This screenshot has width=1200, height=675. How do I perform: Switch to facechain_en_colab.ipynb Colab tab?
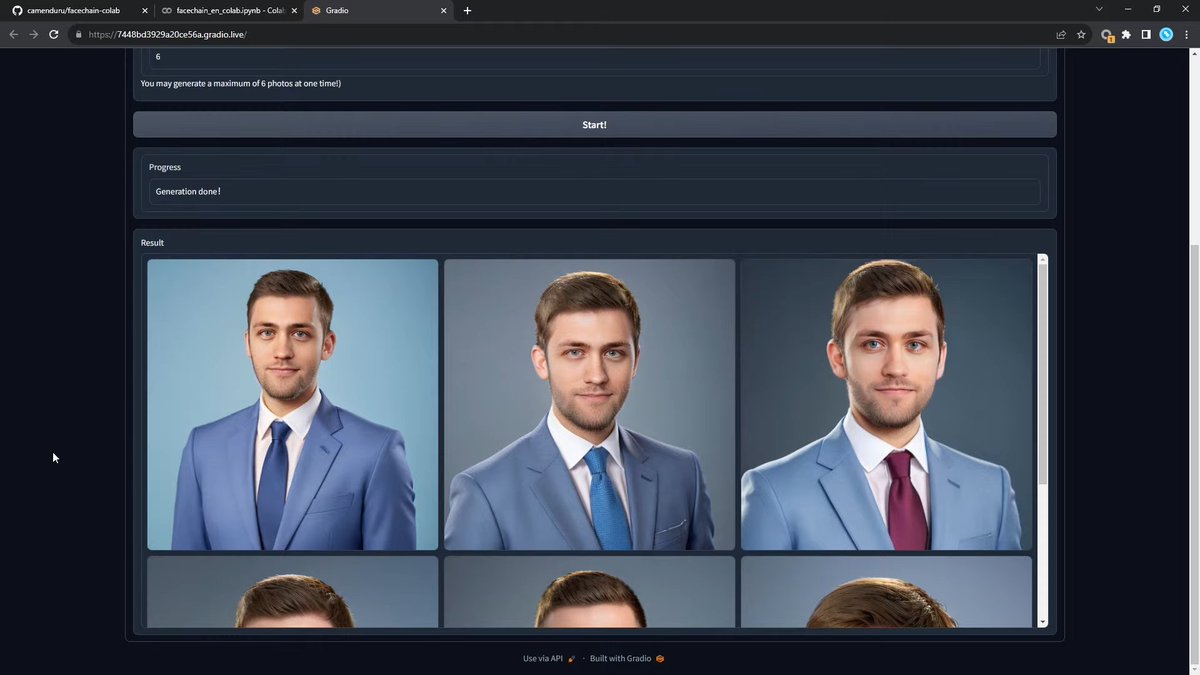pos(229,10)
